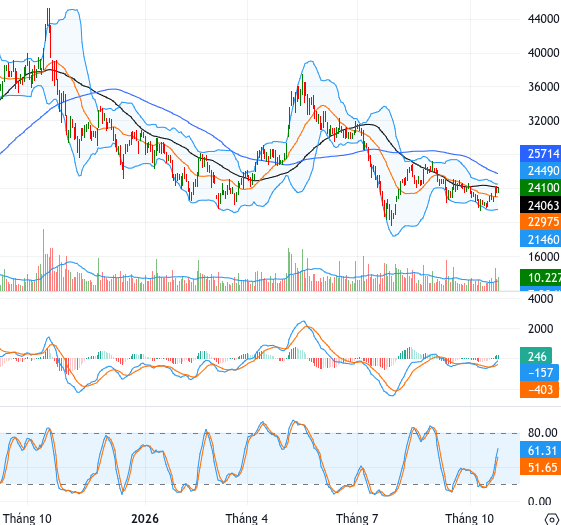This screenshot has width=561, height=525.
Task: Select the 24490 upper band label
Action: pos(540,171)
